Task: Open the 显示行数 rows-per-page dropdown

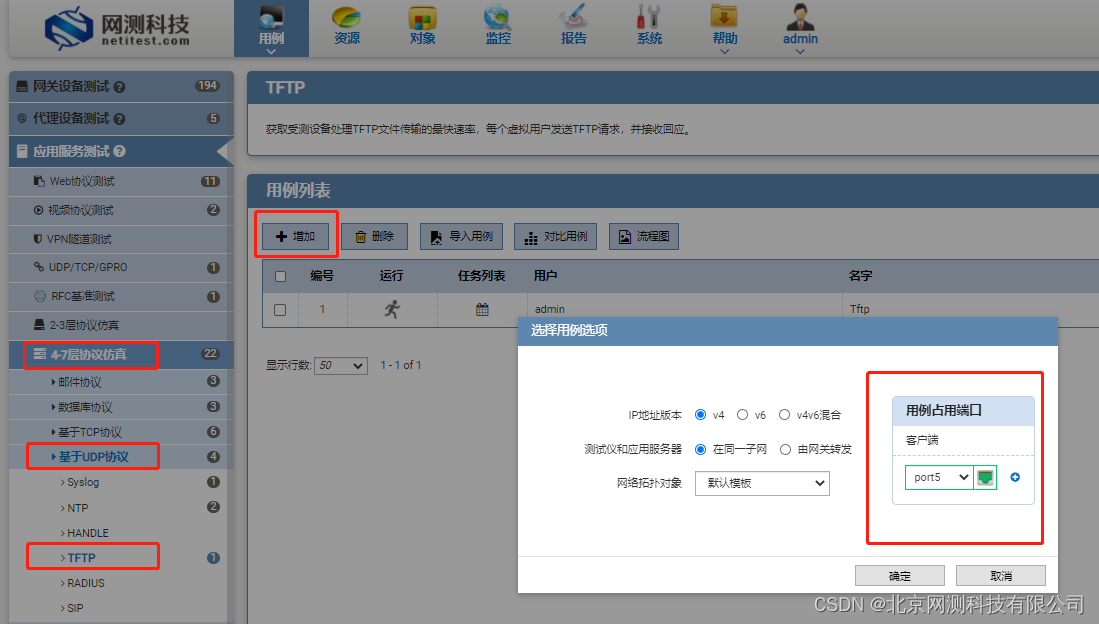Action: pyautogui.click(x=340, y=366)
